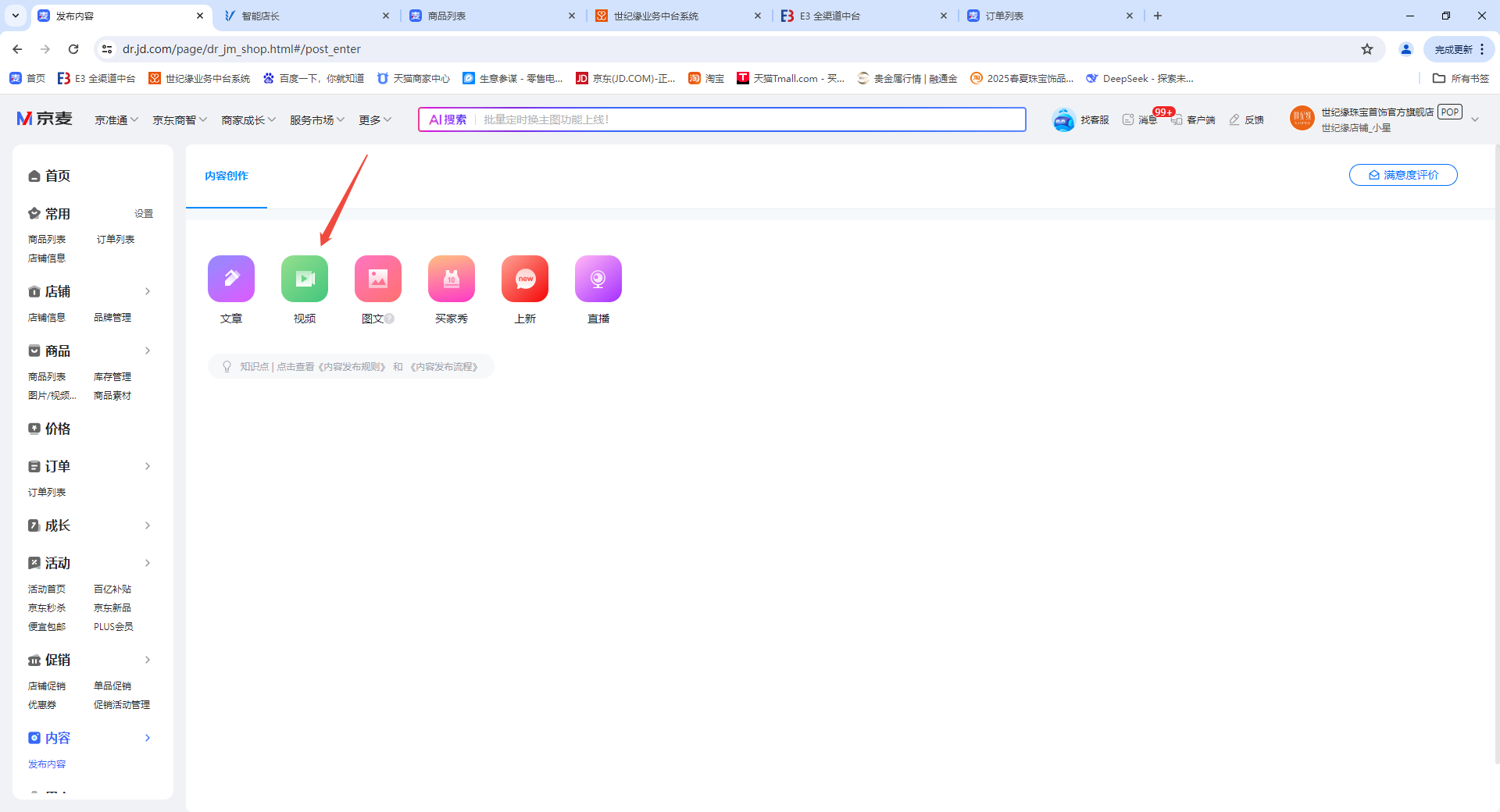
Task: Select the 内容创作 tab
Action: [227, 176]
